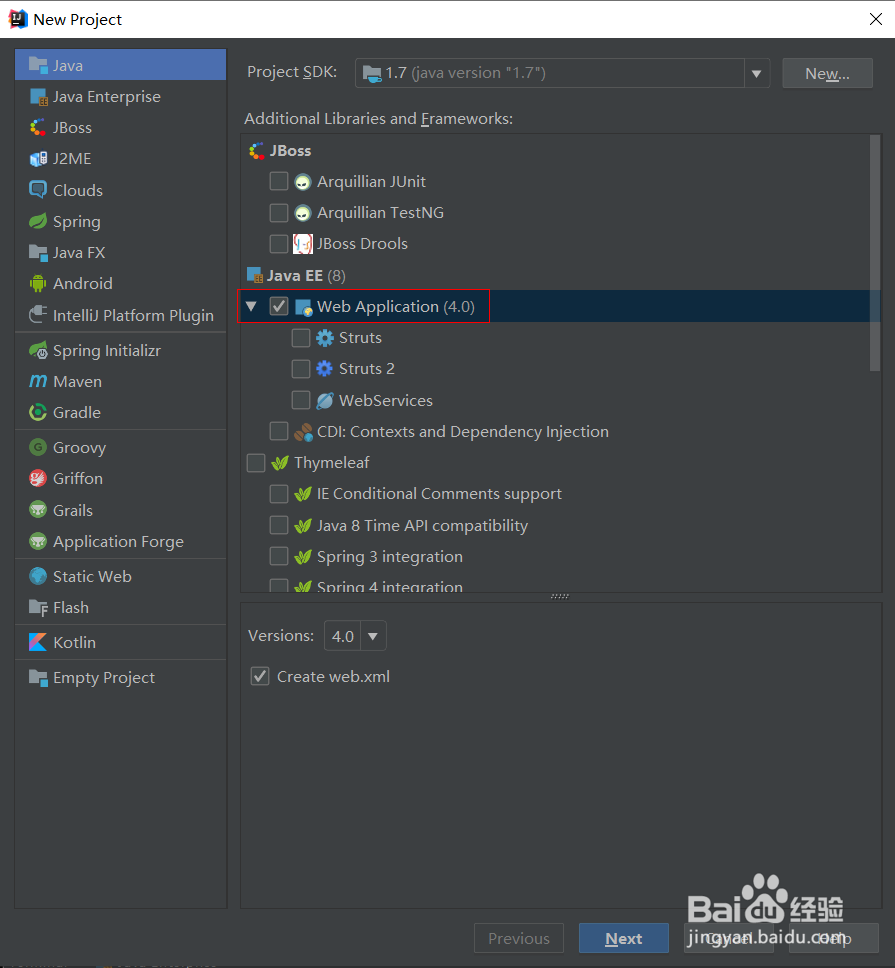This screenshot has width=895, height=968.
Task: Click the J2ME icon
Action: [38, 159]
